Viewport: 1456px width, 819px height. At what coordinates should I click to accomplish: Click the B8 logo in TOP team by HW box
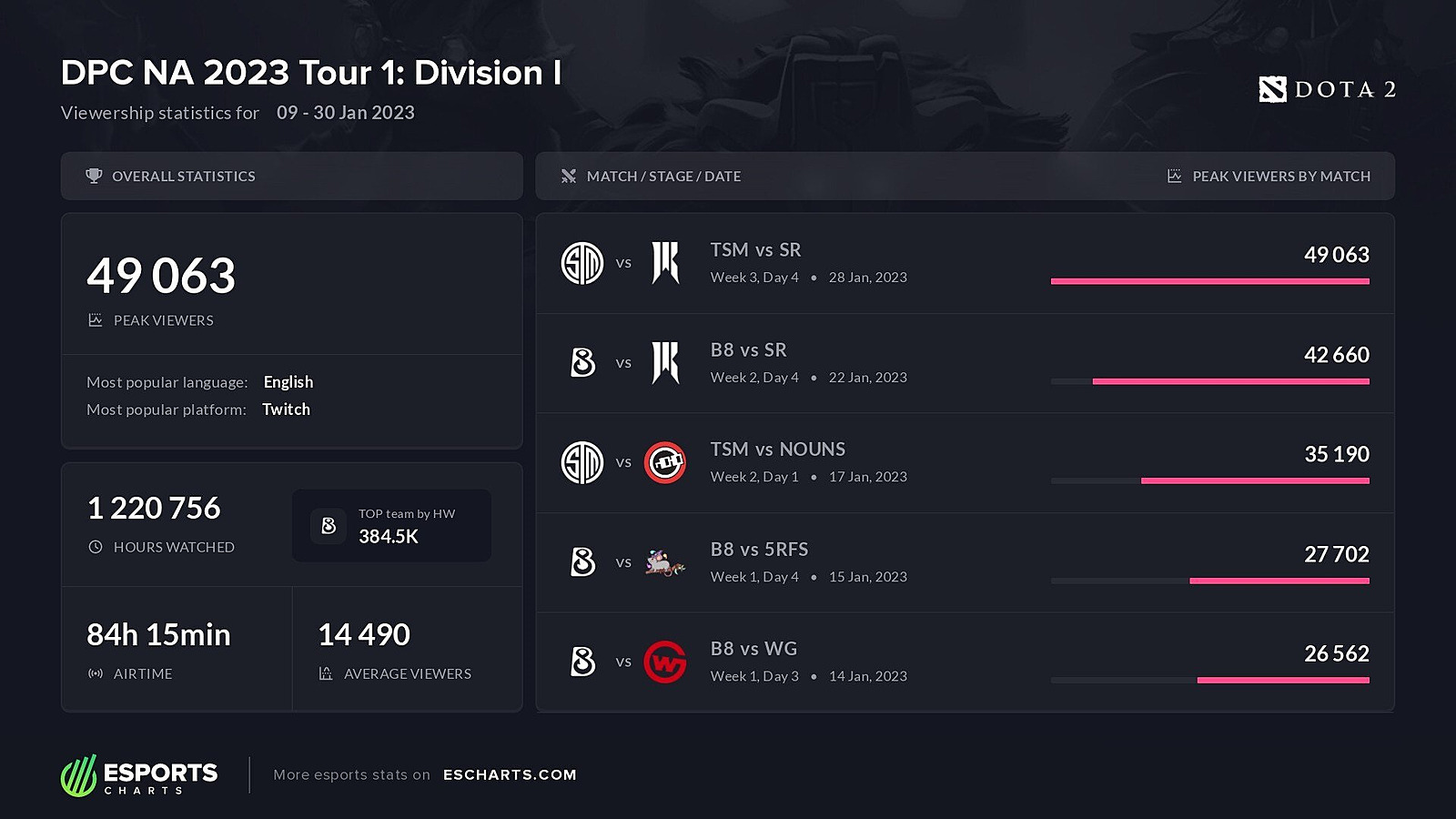(329, 526)
